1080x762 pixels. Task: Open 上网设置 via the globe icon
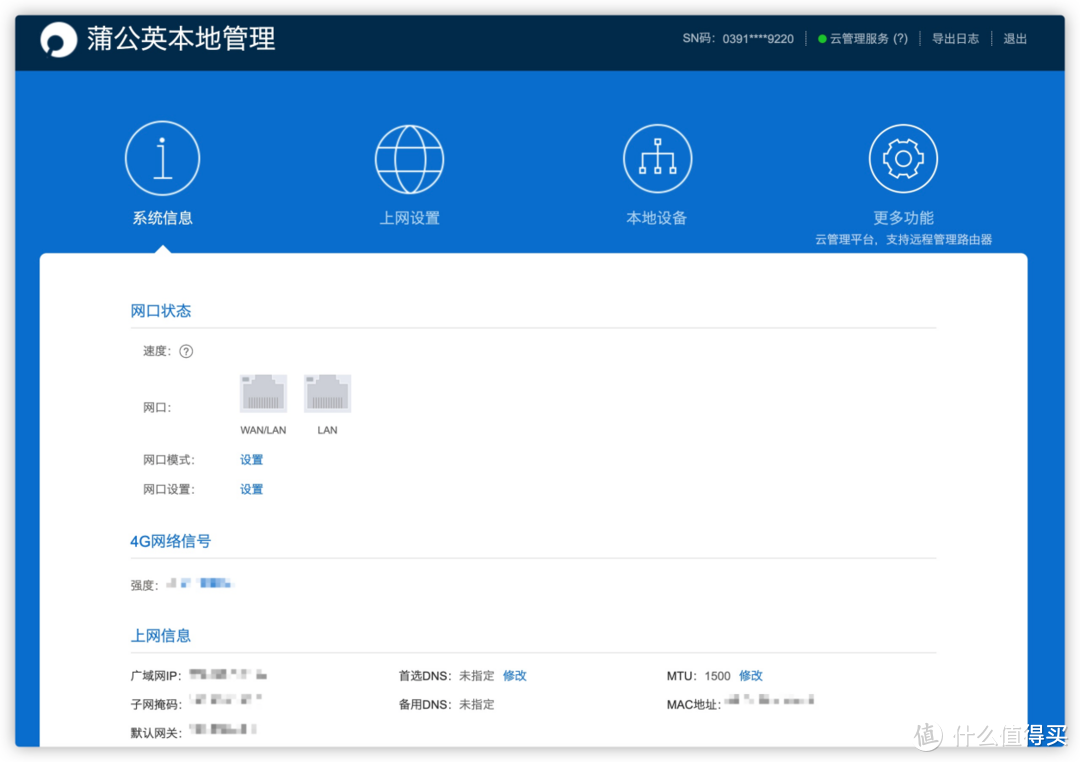coord(409,157)
